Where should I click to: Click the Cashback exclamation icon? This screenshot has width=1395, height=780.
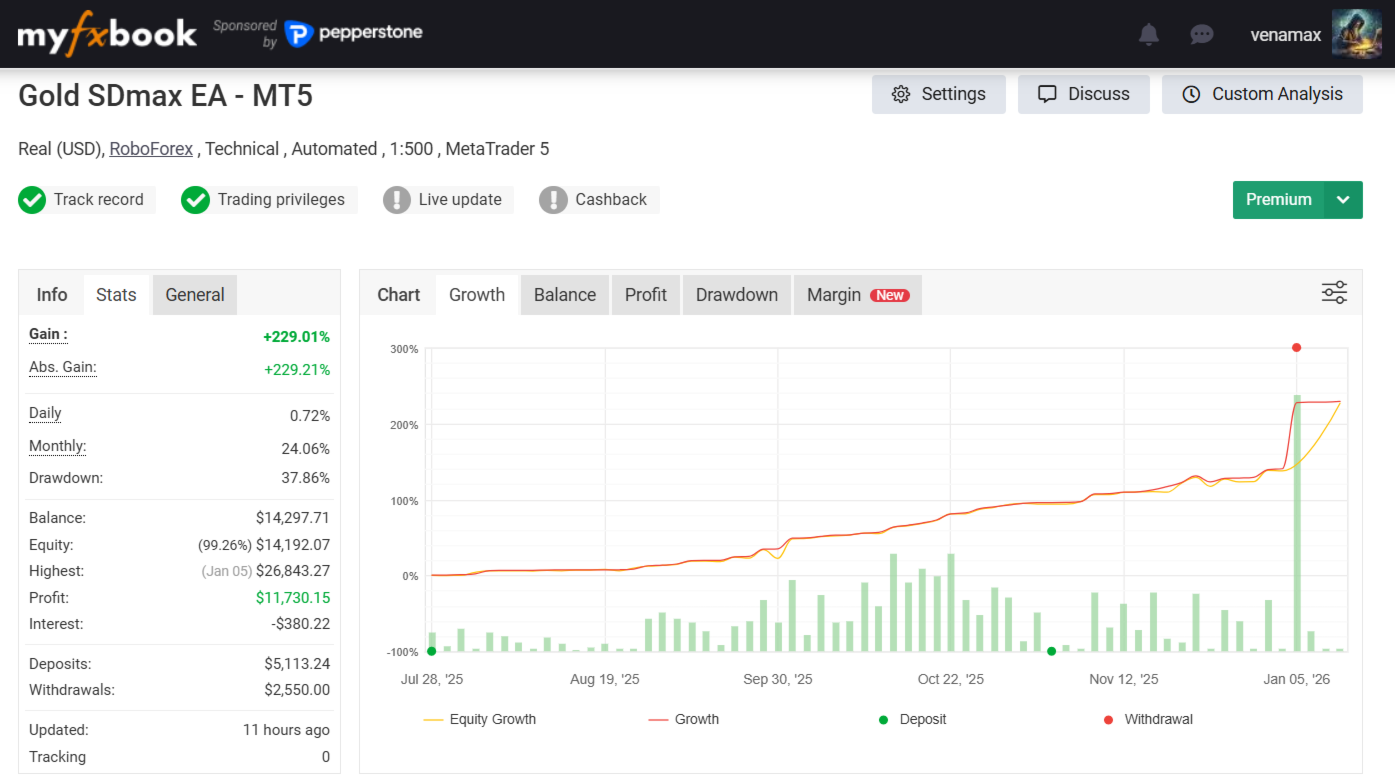553,200
